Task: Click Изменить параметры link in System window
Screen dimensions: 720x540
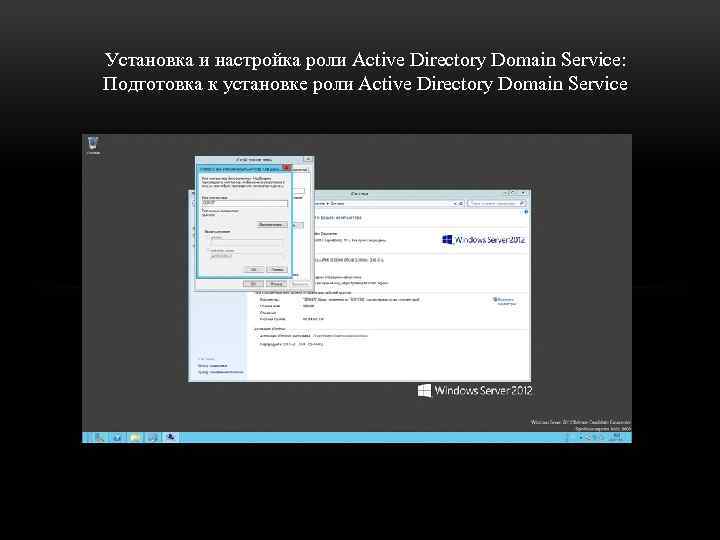Action: point(505,301)
